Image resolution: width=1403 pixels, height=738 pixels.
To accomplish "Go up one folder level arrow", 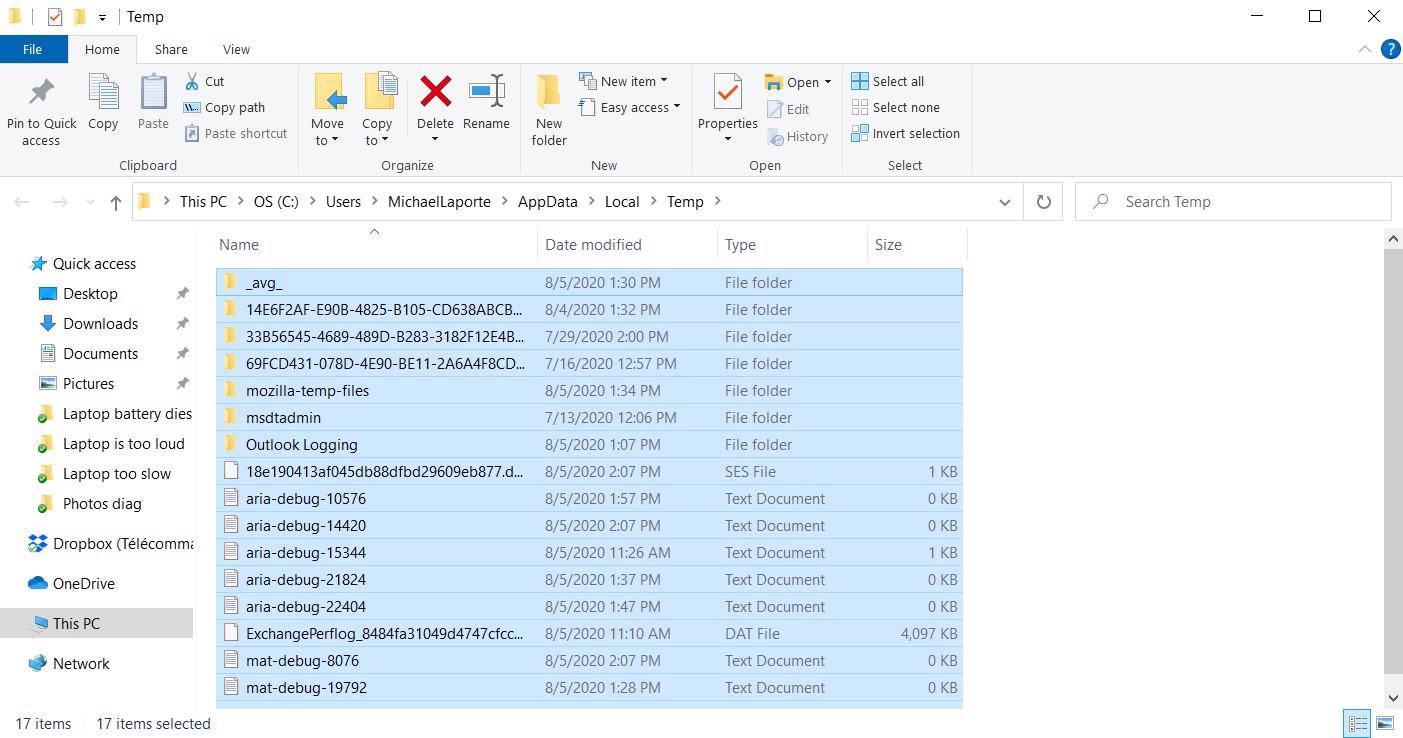I will coord(115,202).
